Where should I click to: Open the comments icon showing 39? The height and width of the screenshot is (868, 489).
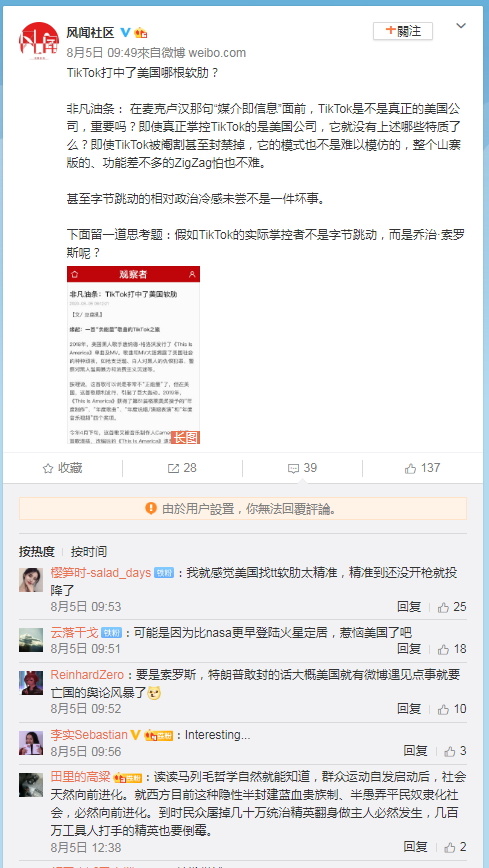coord(302,468)
